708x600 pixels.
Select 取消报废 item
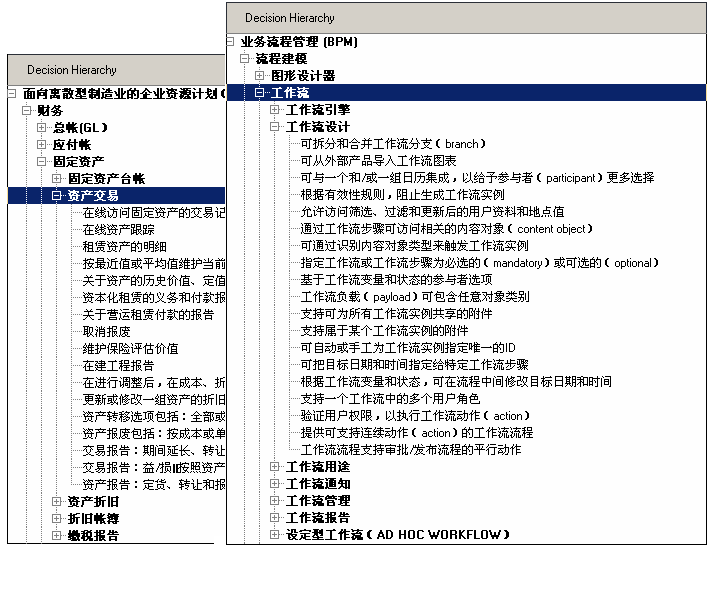click(x=107, y=331)
